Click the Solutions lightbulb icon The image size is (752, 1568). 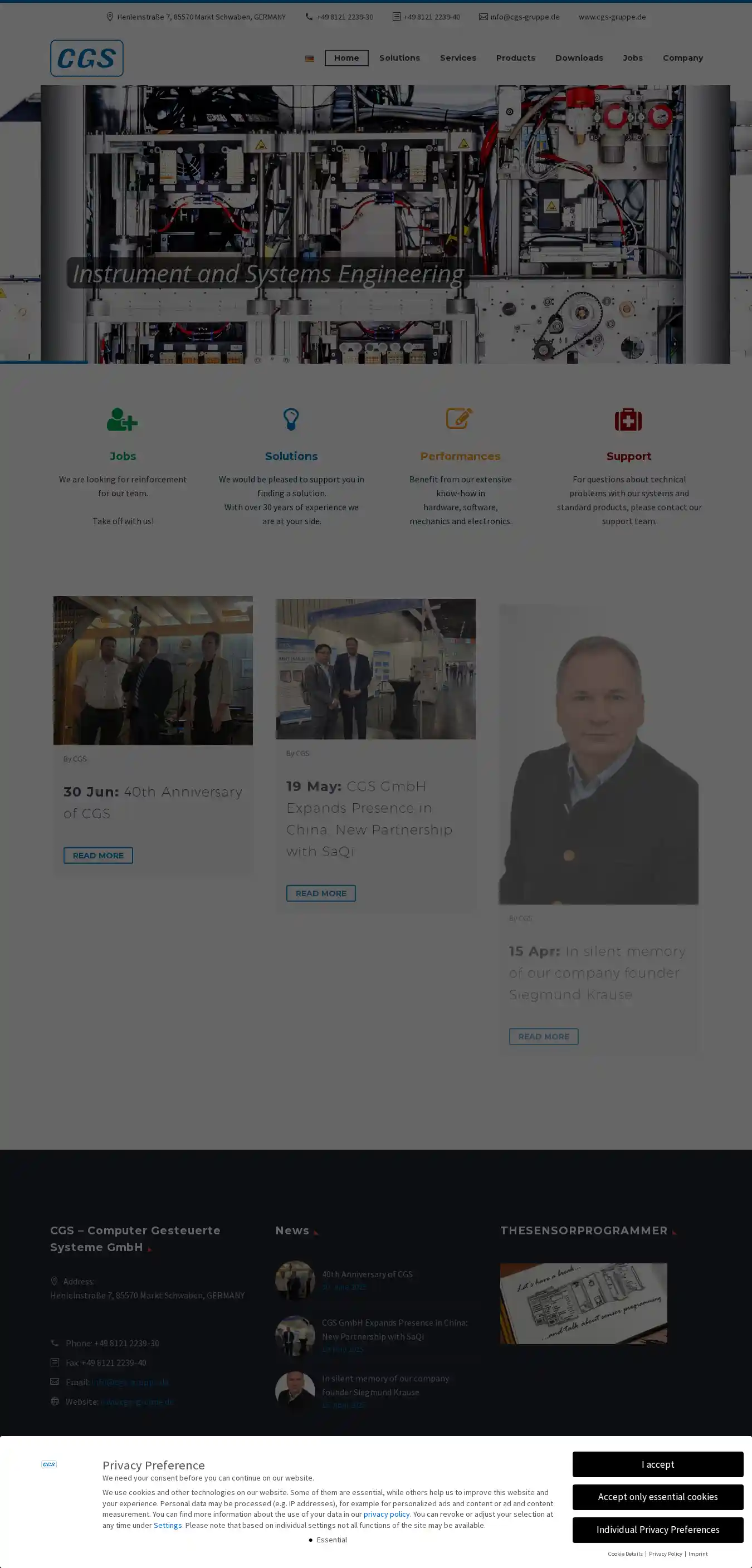coord(291,419)
